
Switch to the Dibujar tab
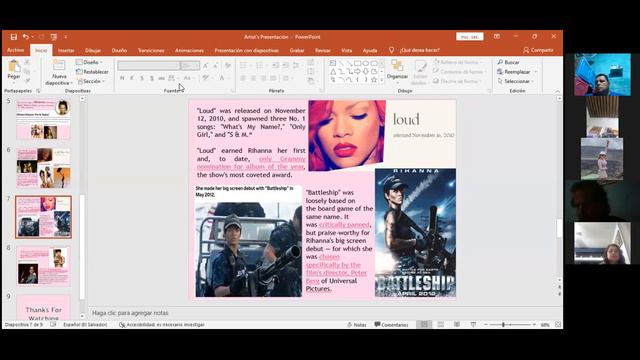[93, 51]
